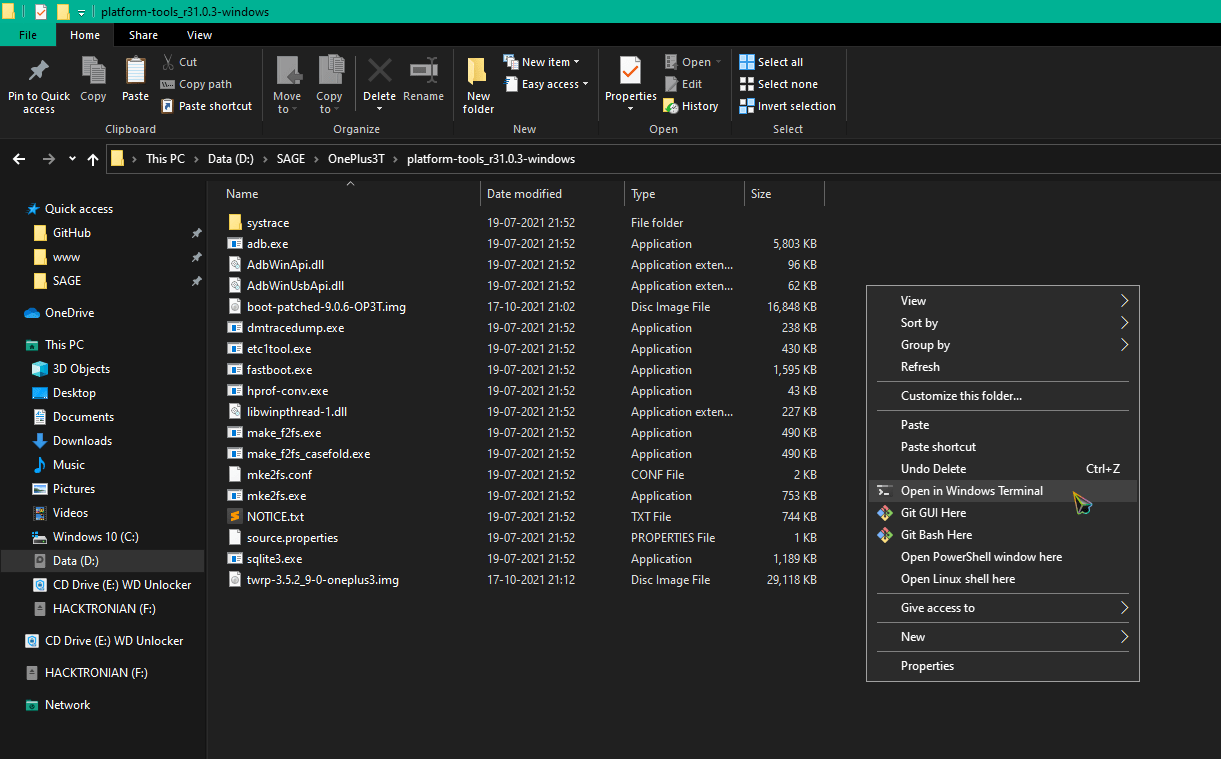Switch to the Share tab
The image size is (1221, 759).
pos(143,35)
